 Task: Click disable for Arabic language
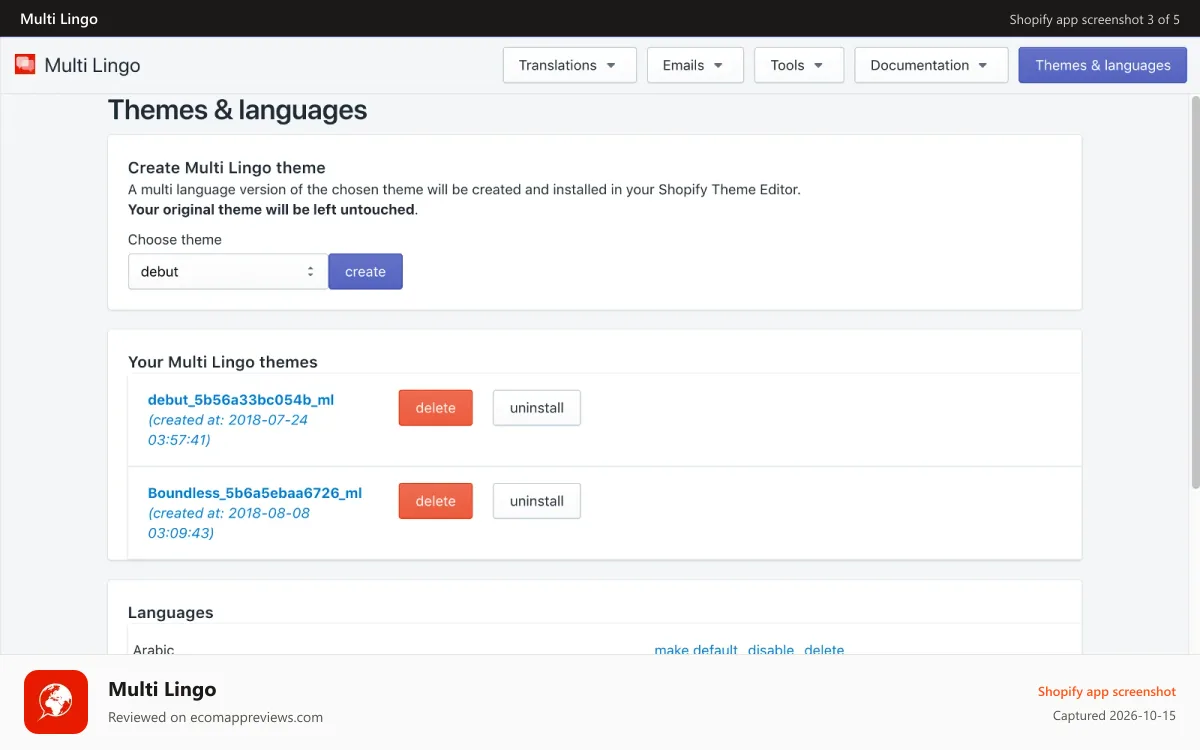[x=771, y=650]
